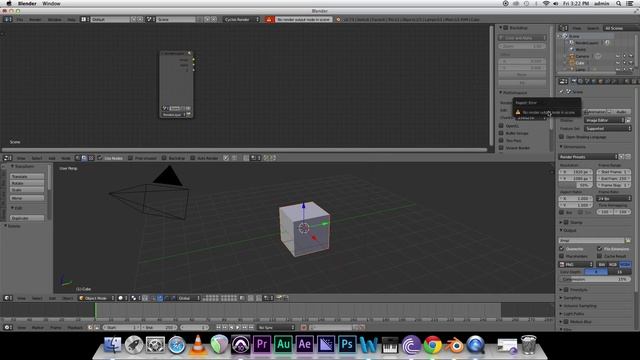The image size is (640, 360).
Task: Toggle the Overwrite checkbox
Action: coord(562,249)
